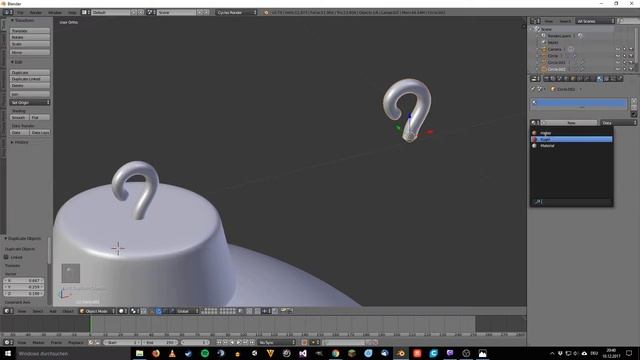Screen dimensions: 640x360
Task: Click the Start frame field
Action: [122, 342]
